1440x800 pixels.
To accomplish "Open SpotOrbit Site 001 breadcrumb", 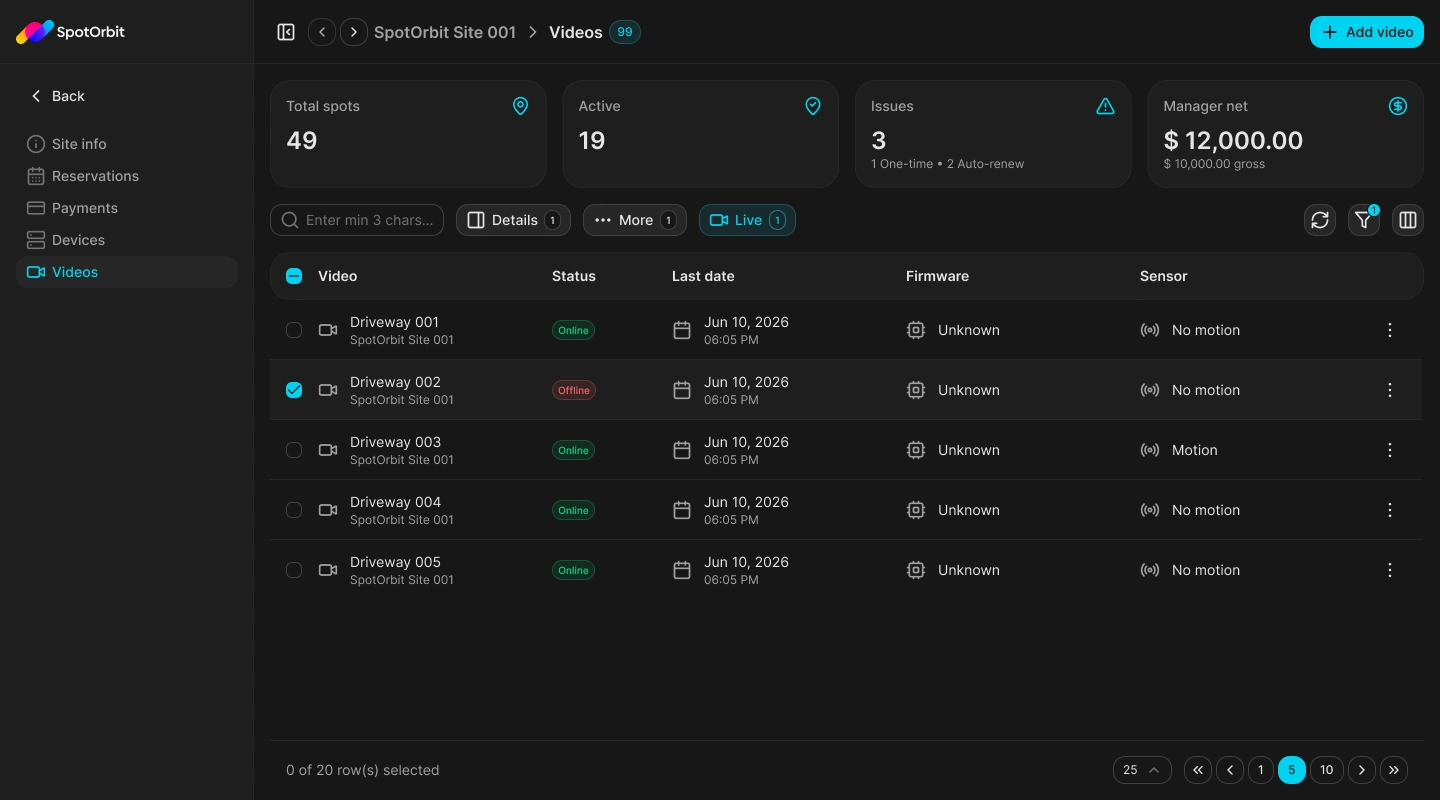I will click(445, 32).
